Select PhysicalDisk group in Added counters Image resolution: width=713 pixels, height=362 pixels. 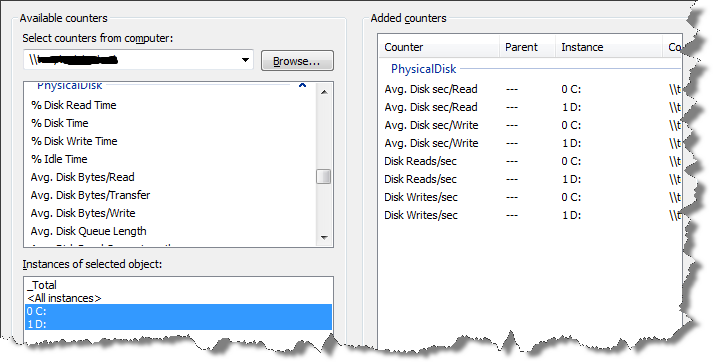(x=423, y=69)
